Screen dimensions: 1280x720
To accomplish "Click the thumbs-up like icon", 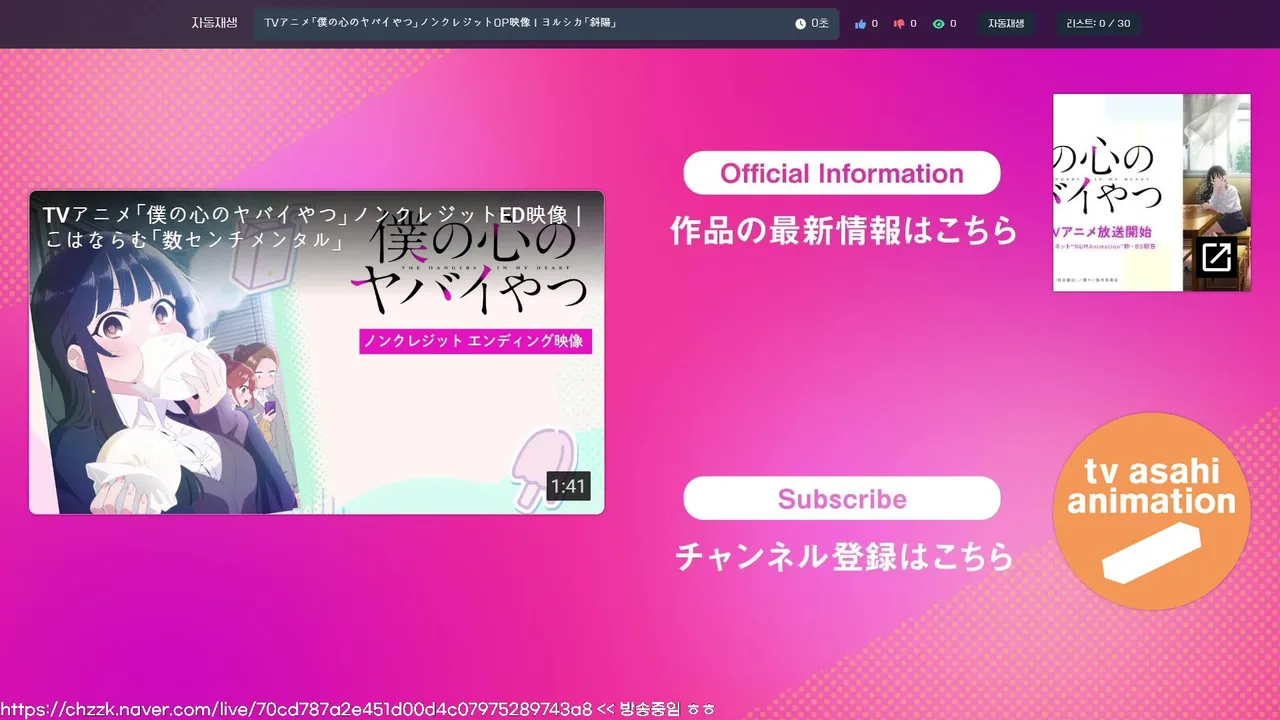I will pyautogui.click(x=860, y=23).
